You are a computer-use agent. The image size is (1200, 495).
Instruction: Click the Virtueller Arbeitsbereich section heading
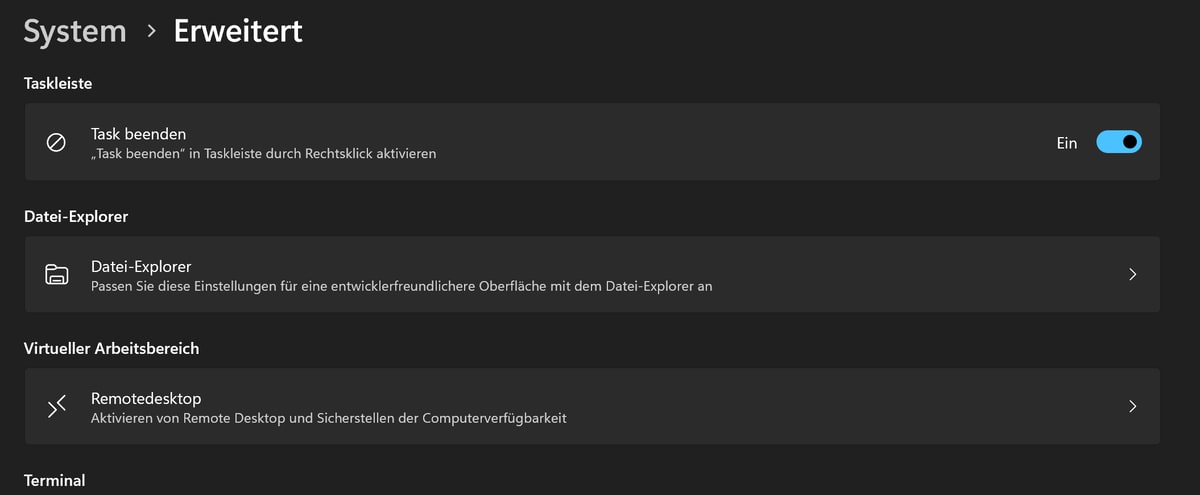[111, 348]
